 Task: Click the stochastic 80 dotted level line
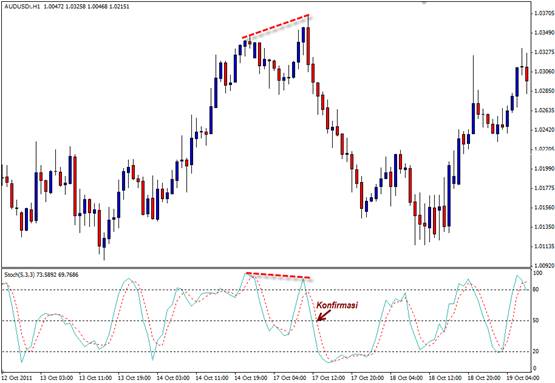point(265,290)
